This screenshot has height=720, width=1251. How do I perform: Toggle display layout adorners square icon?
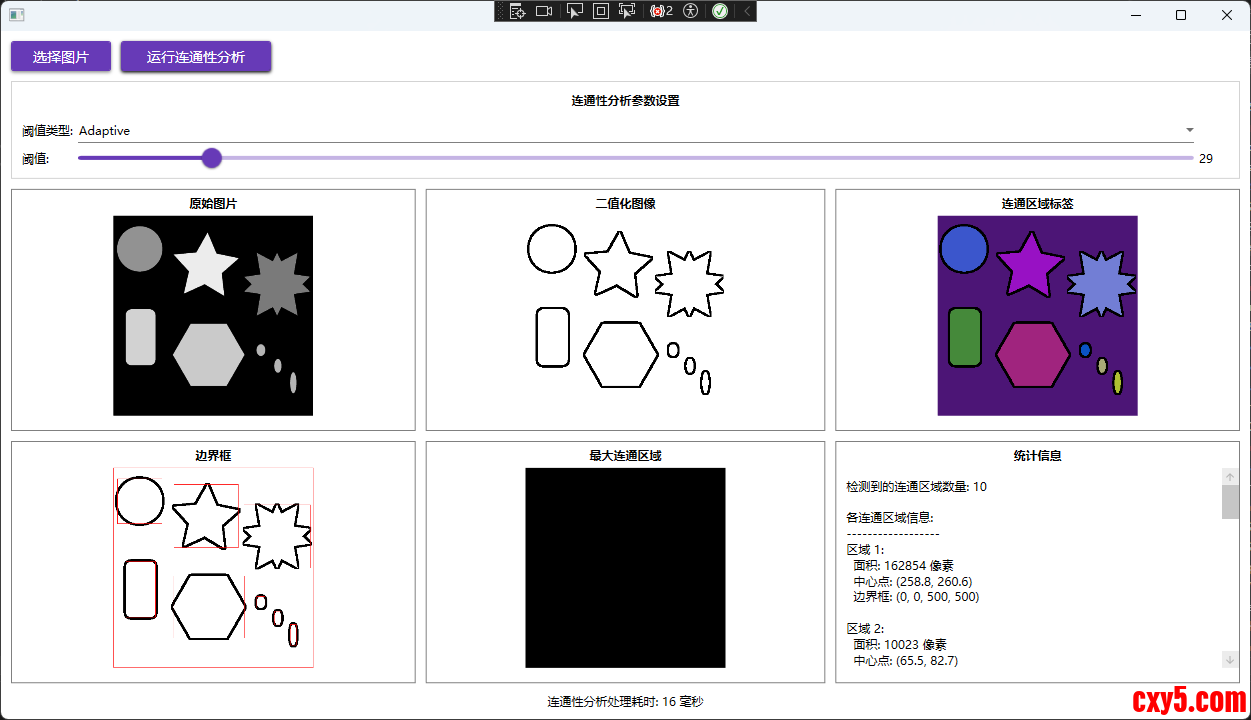[601, 11]
